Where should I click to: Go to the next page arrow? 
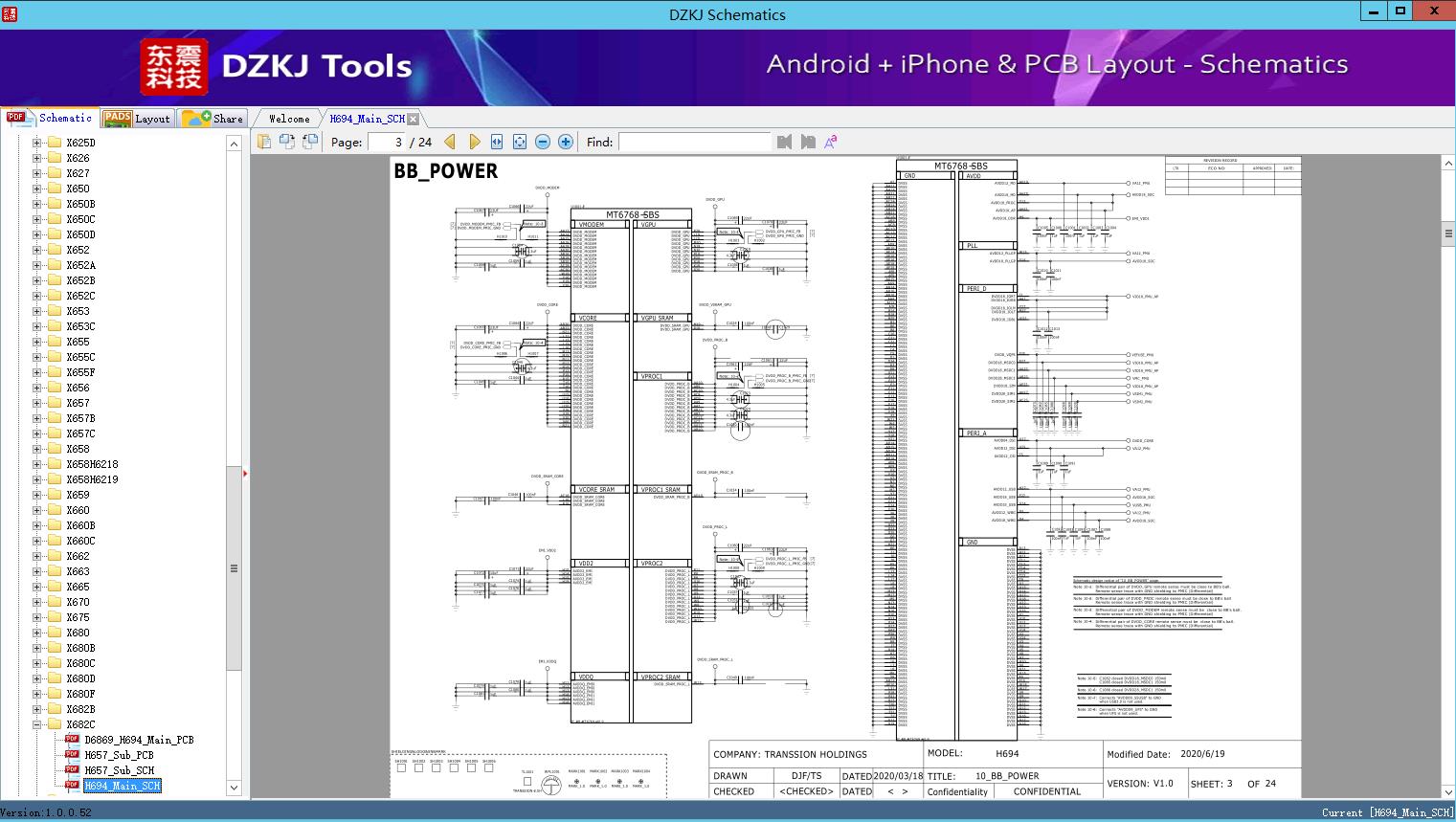point(474,142)
